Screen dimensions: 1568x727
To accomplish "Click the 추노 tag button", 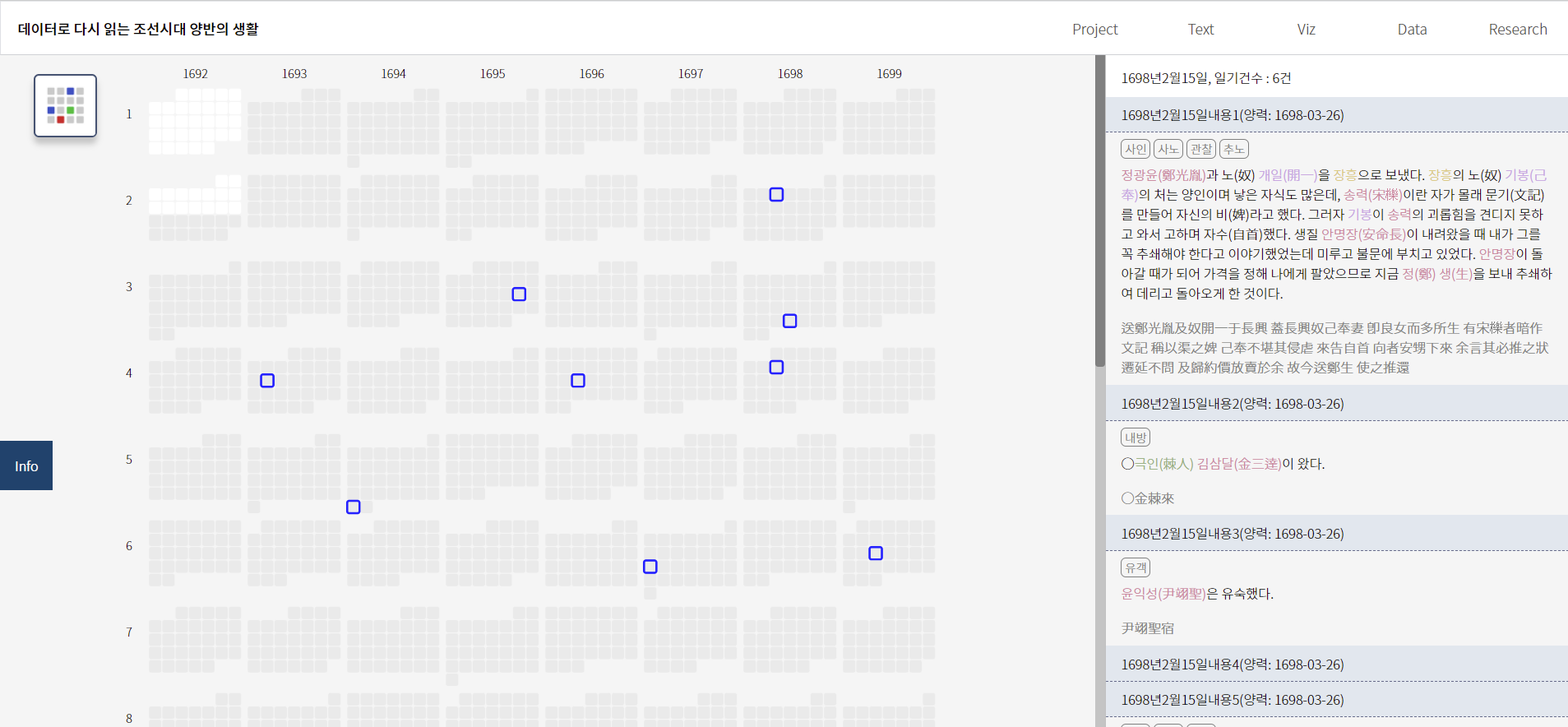I will point(1233,149).
